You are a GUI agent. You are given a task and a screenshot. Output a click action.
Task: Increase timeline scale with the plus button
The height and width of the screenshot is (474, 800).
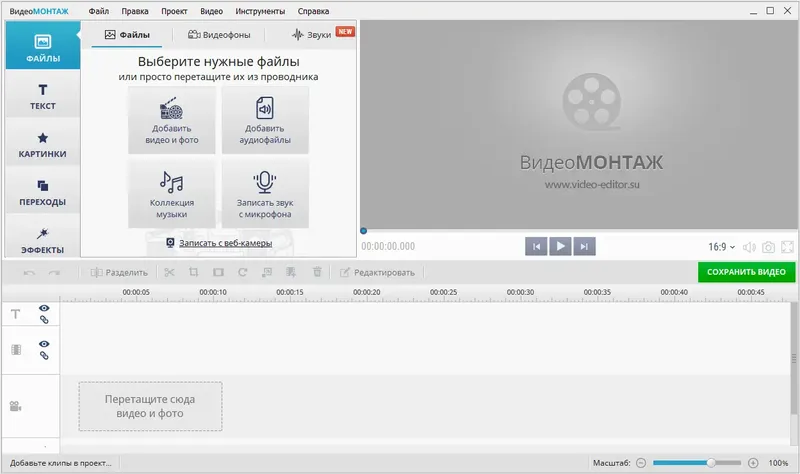point(753,463)
